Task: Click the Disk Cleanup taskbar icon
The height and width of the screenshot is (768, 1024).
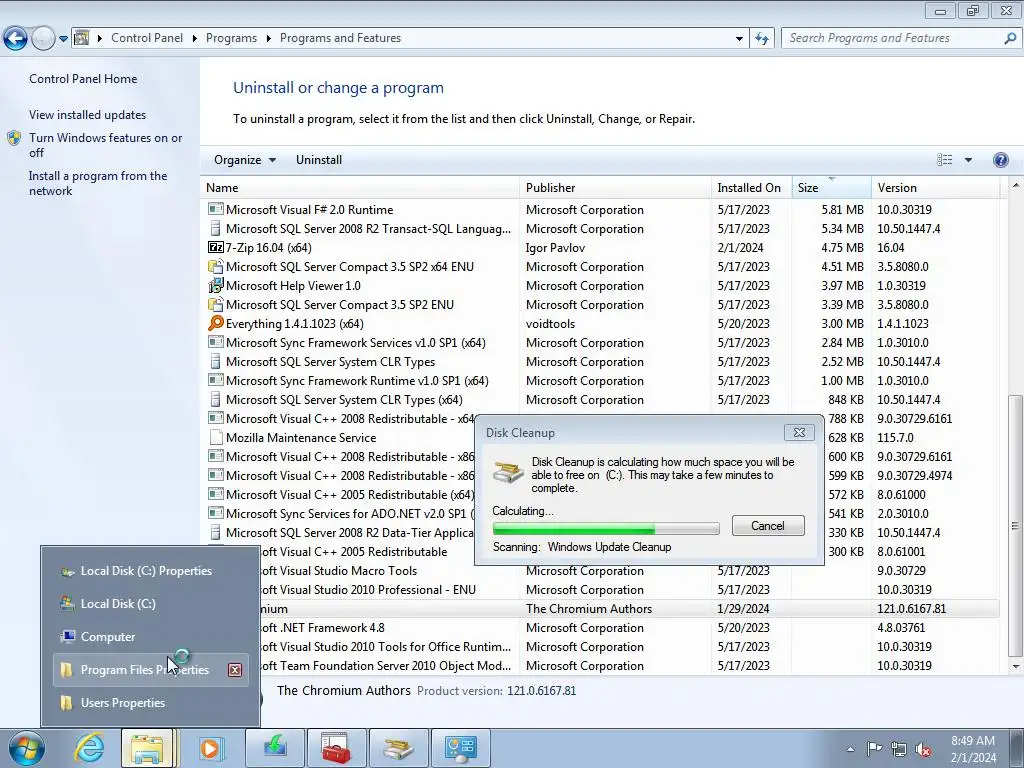Action: (x=398, y=748)
